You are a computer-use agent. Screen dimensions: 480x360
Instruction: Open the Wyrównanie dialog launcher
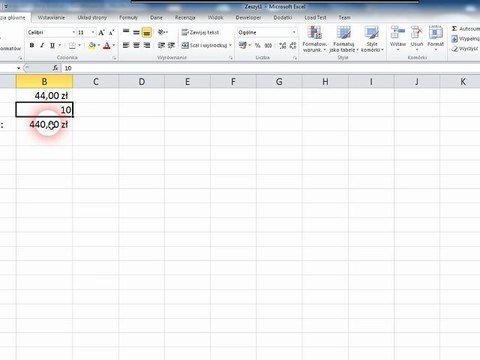(x=231, y=58)
